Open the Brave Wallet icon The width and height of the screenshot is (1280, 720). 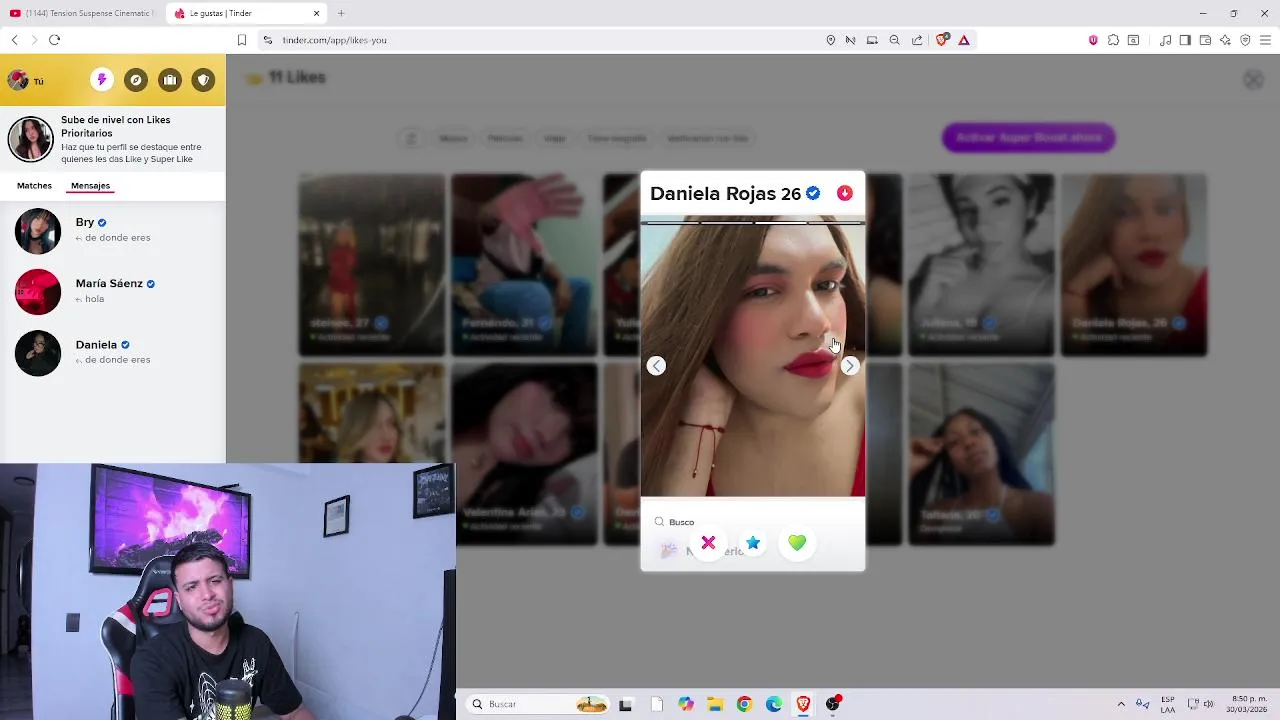(x=1205, y=40)
